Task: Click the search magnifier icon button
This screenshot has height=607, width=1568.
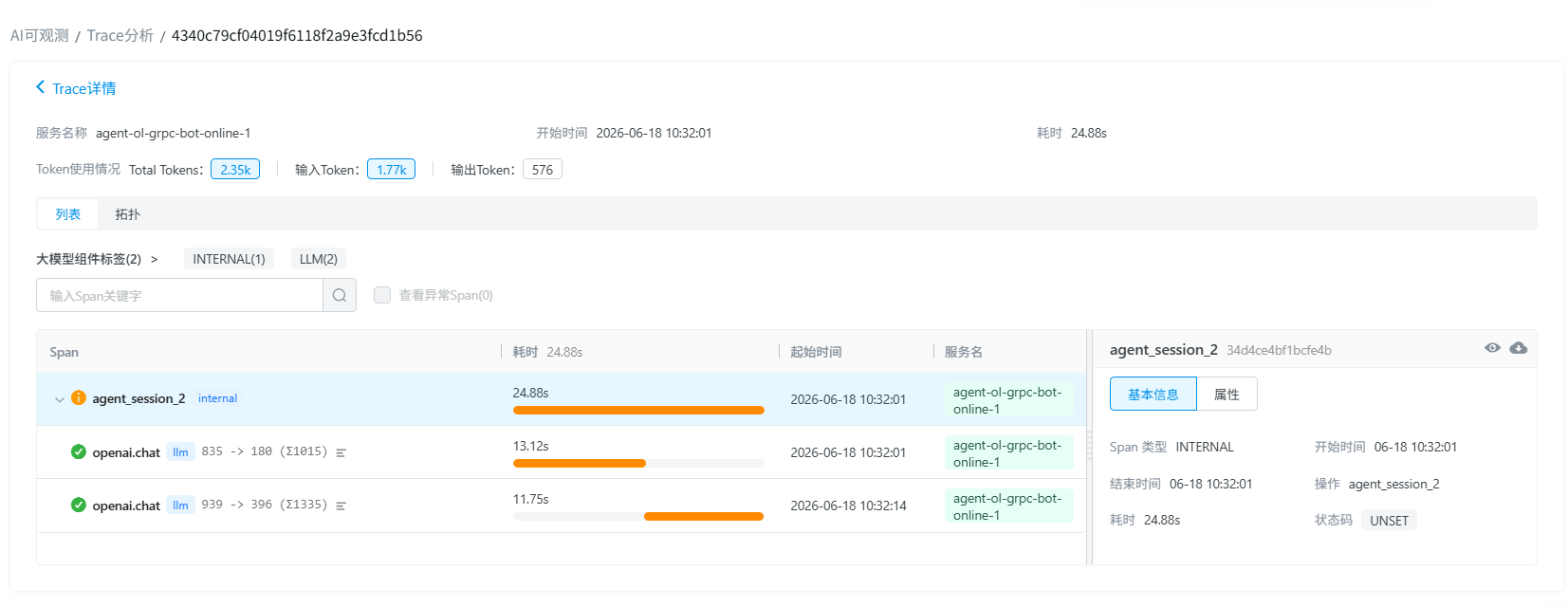Action: coord(340,295)
